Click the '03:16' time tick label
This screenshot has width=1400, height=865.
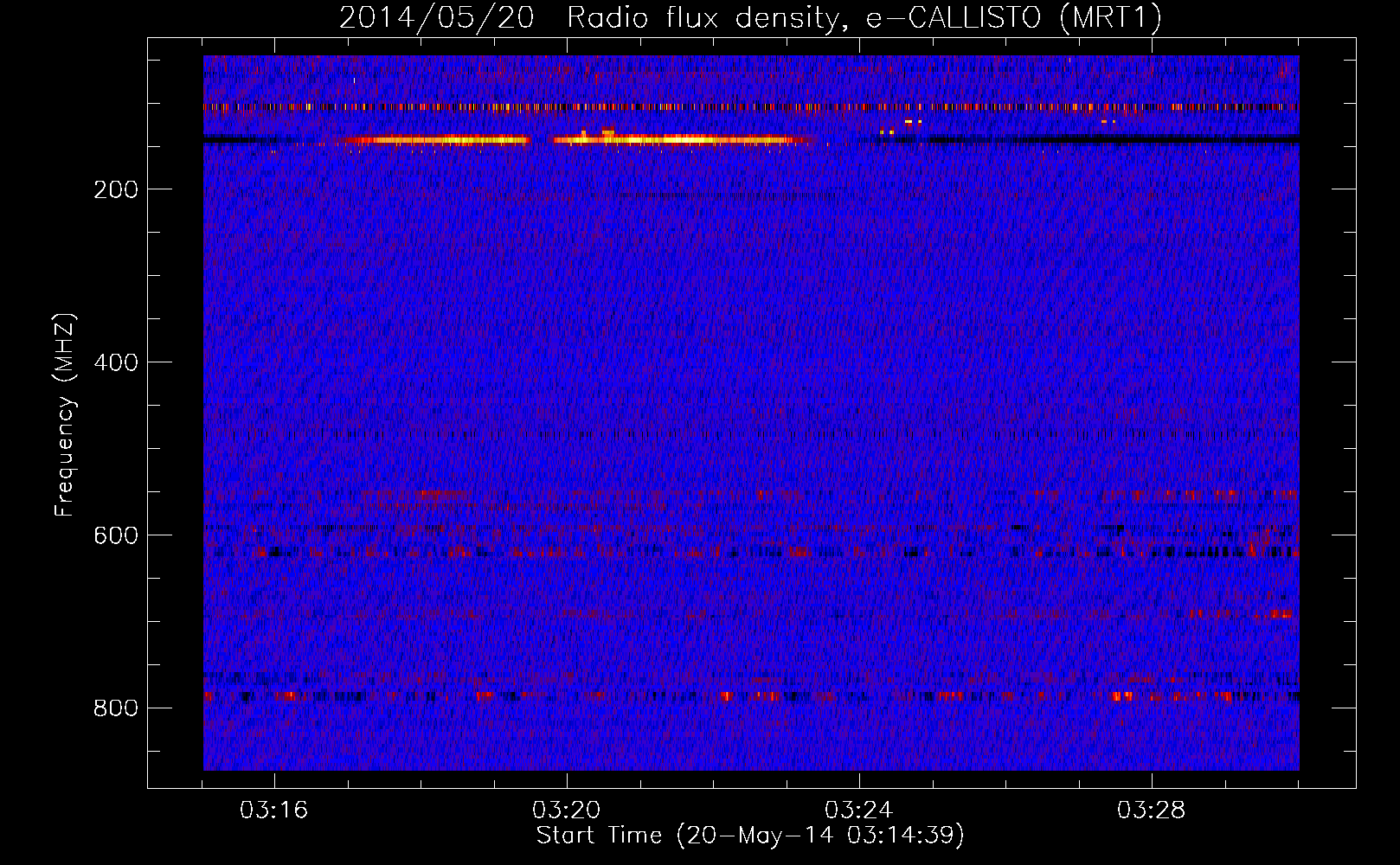(x=274, y=811)
